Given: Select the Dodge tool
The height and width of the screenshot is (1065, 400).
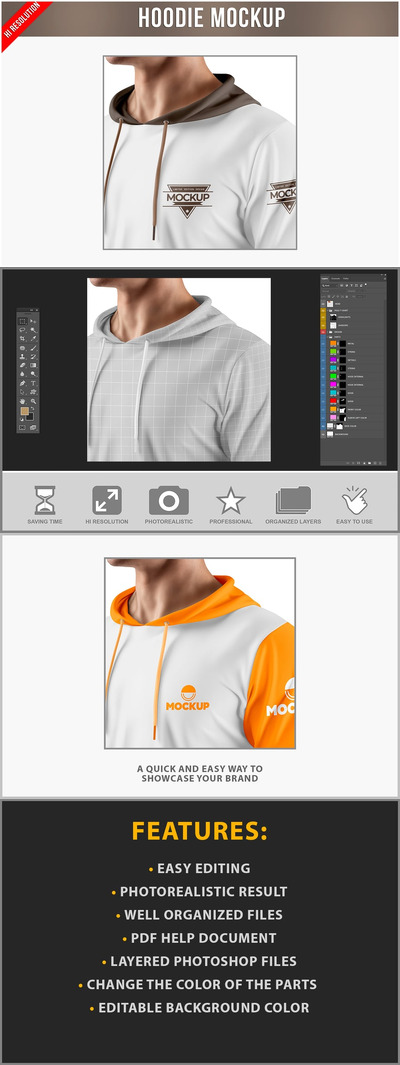Looking at the screenshot, I should click(x=33, y=374).
